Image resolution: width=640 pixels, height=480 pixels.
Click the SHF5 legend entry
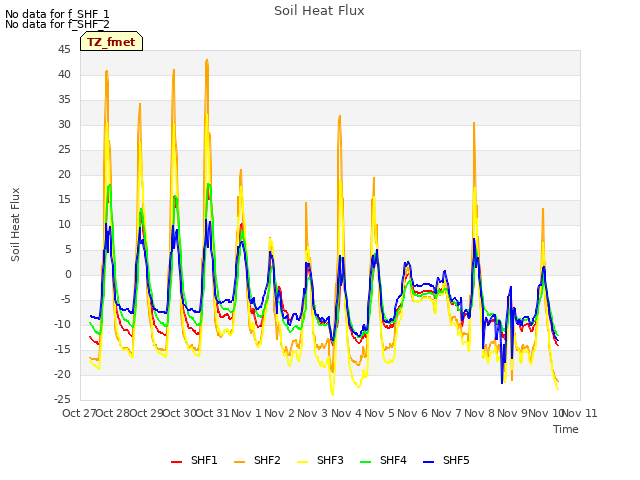pyautogui.click(x=446, y=460)
